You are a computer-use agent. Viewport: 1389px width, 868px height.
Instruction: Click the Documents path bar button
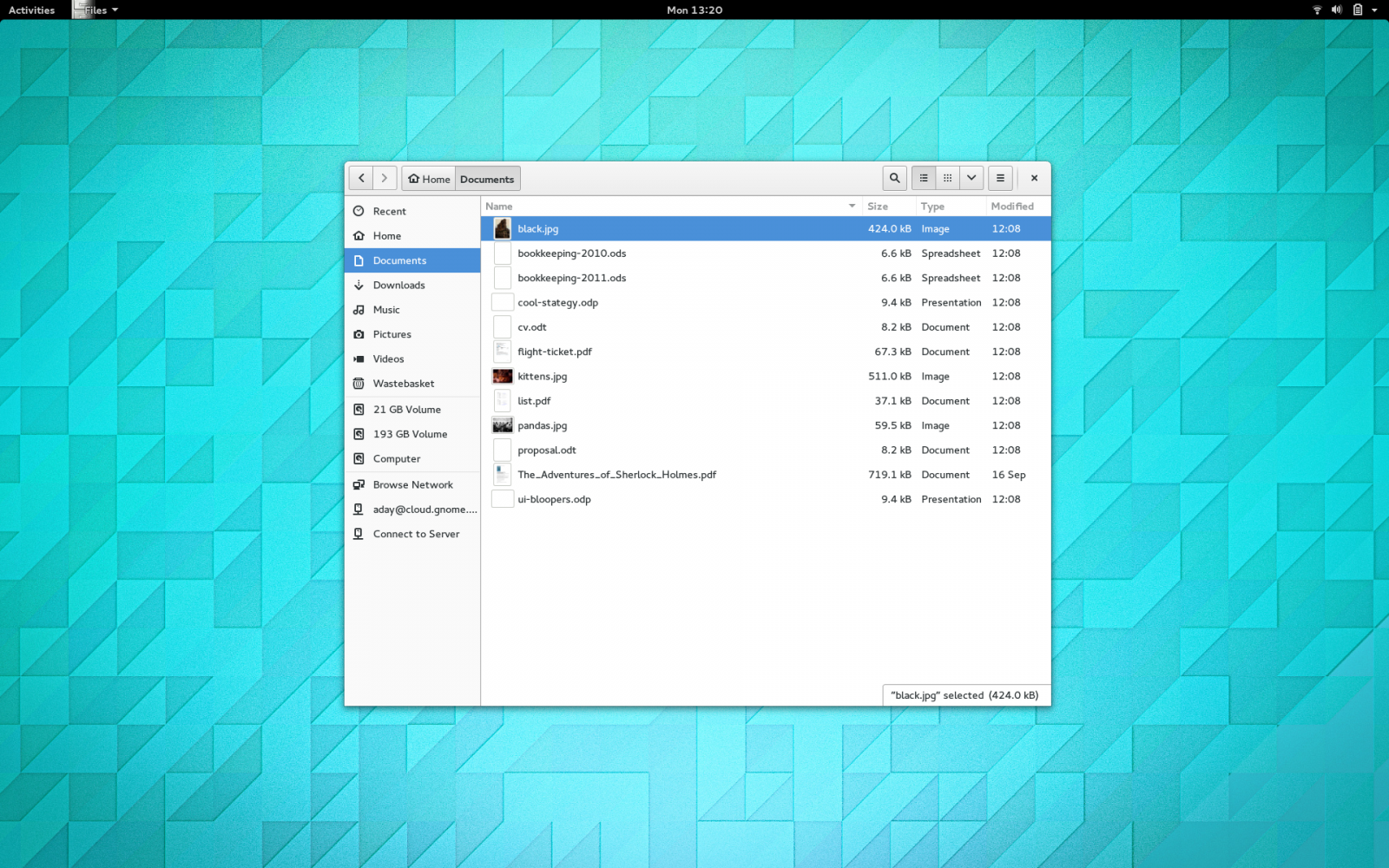[x=487, y=179]
